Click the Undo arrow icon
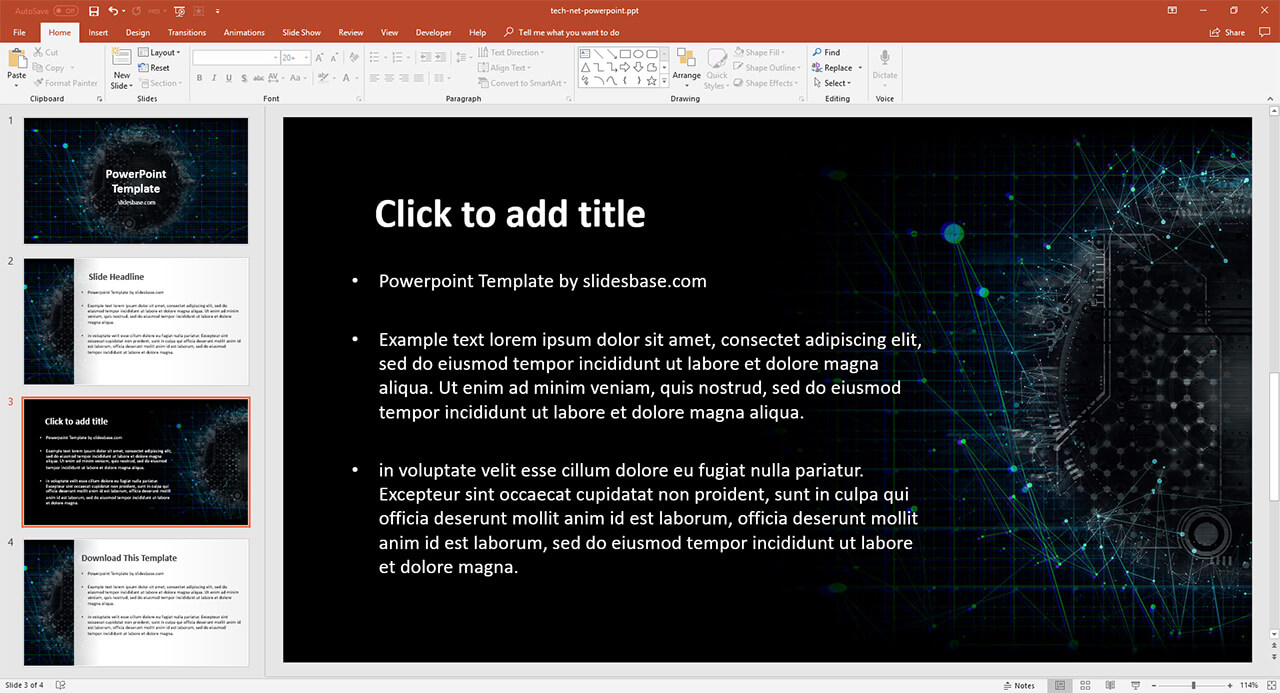This screenshot has height=693, width=1280. (x=113, y=10)
